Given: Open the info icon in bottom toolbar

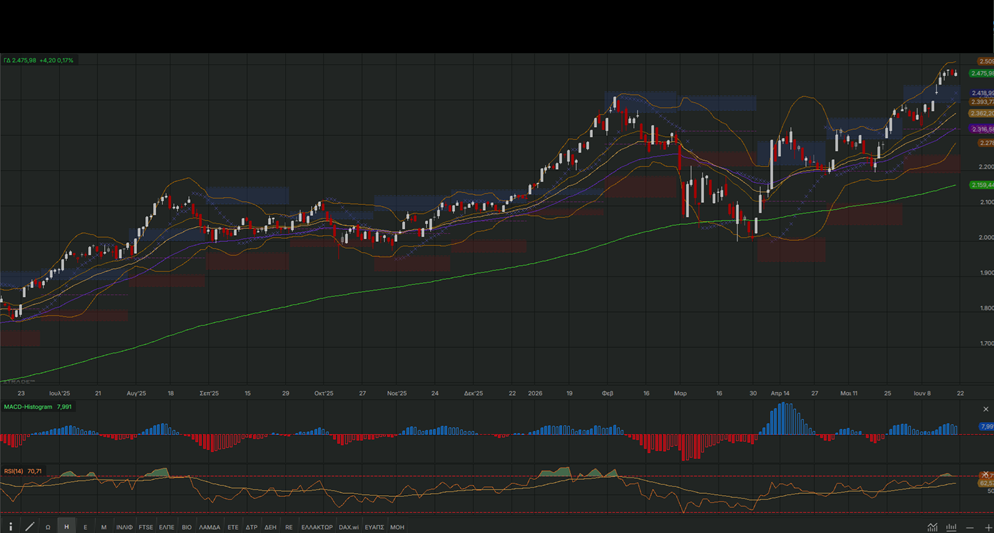Looking at the screenshot, I should click(11, 527).
